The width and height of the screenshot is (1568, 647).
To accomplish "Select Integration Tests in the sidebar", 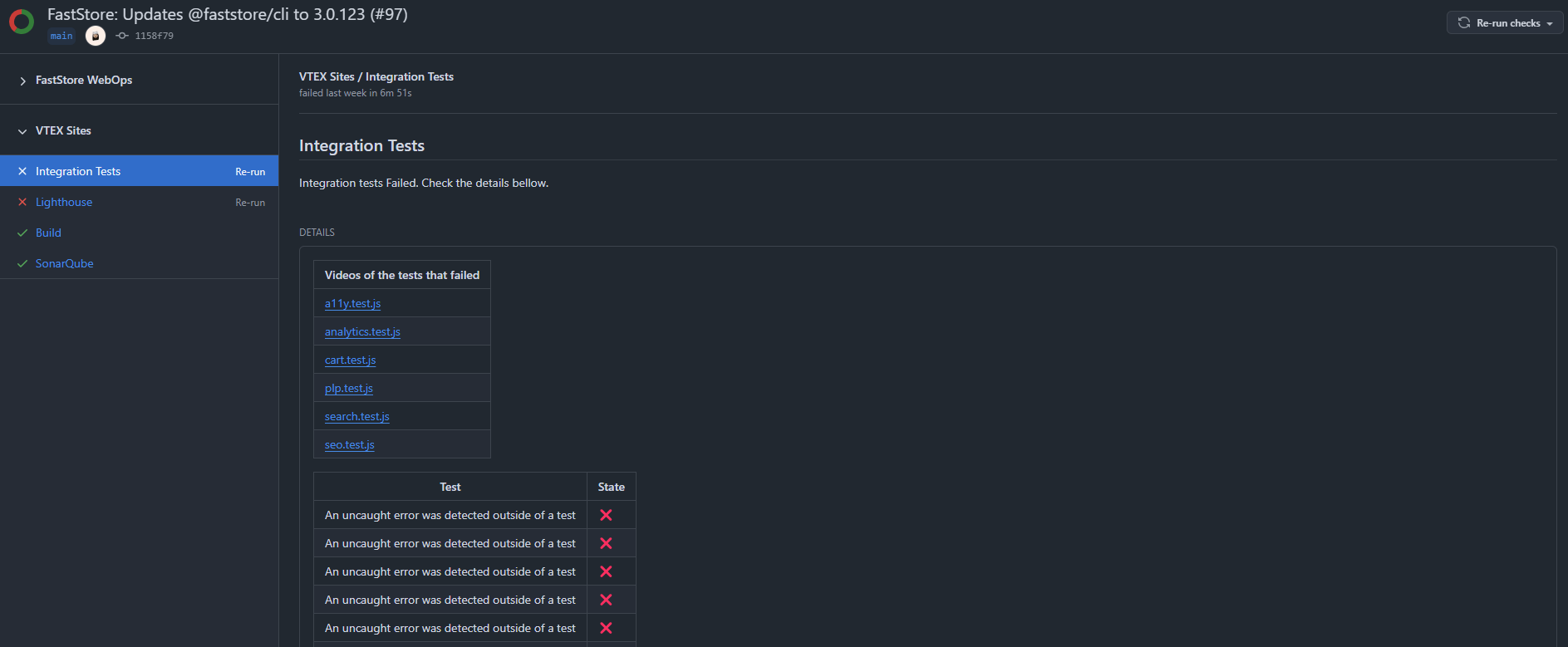I will (78, 171).
